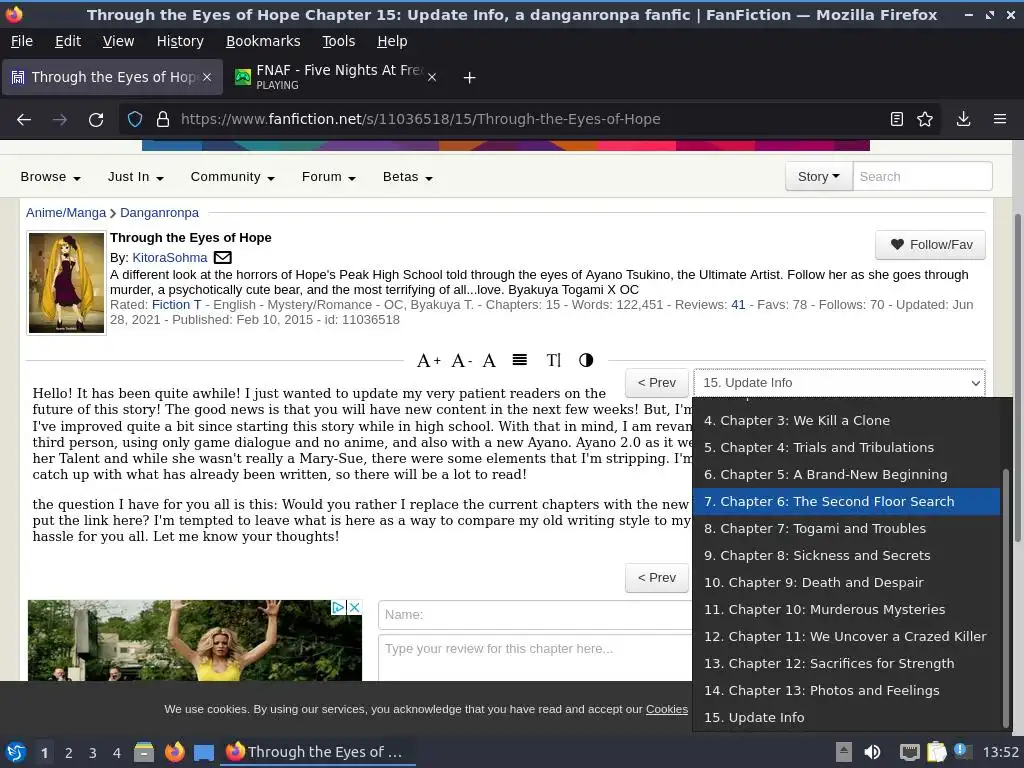1024x768 pixels.
Task: Open the Anime/Manga breadcrumb link
Action: click(x=66, y=213)
